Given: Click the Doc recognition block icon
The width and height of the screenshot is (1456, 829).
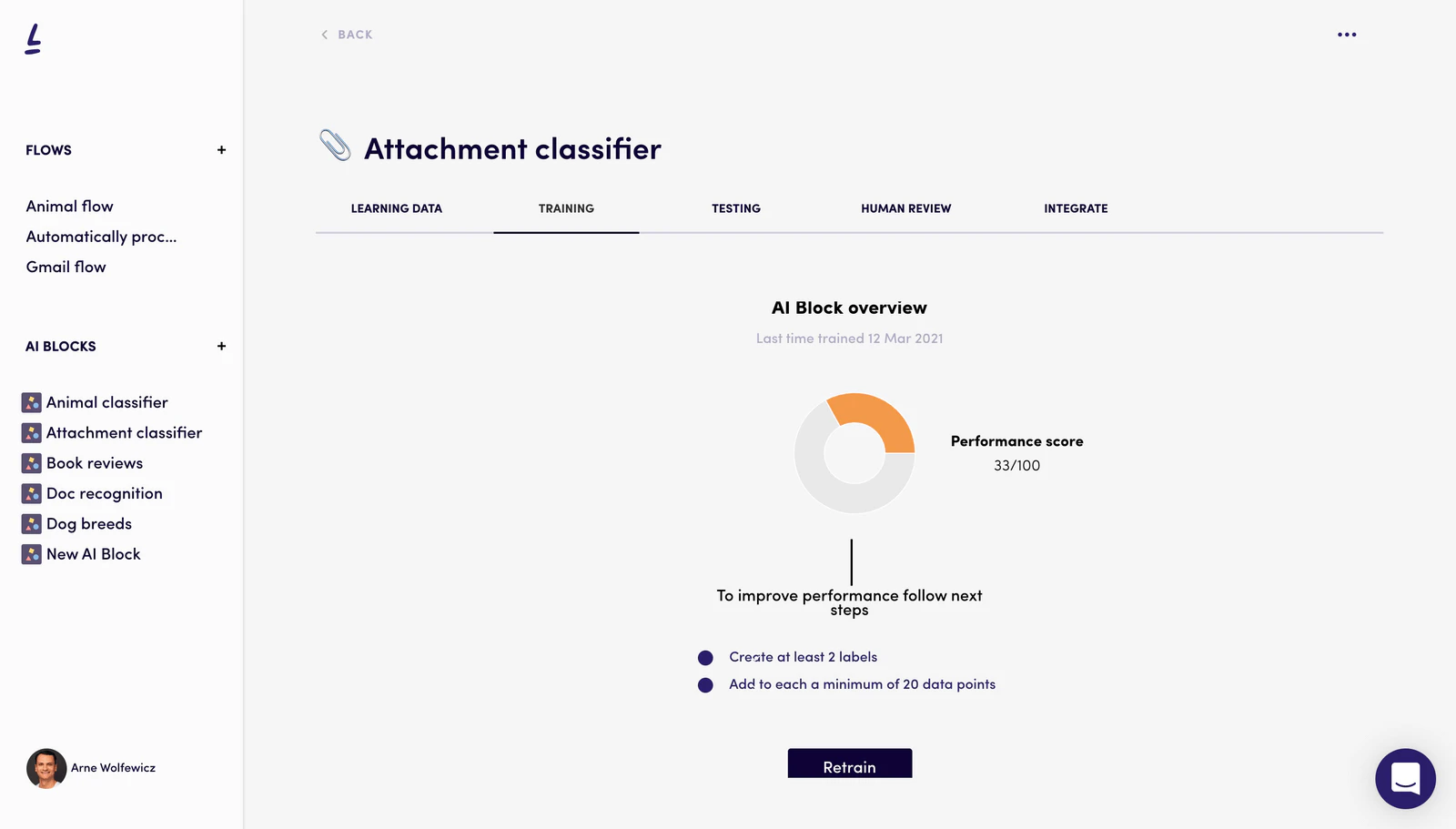Looking at the screenshot, I should click(x=30, y=492).
